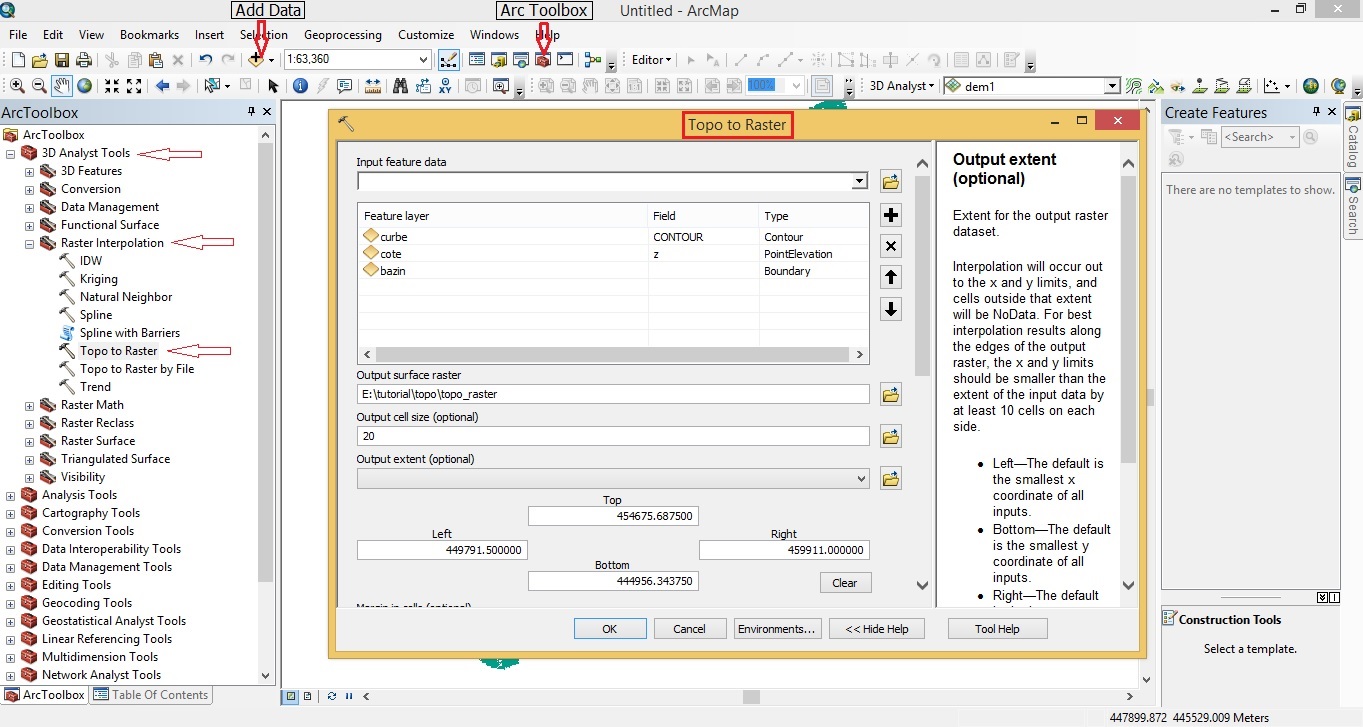Viewport: 1363px width, 727px height.
Task: Open the Customize menu
Action: [x=426, y=35]
